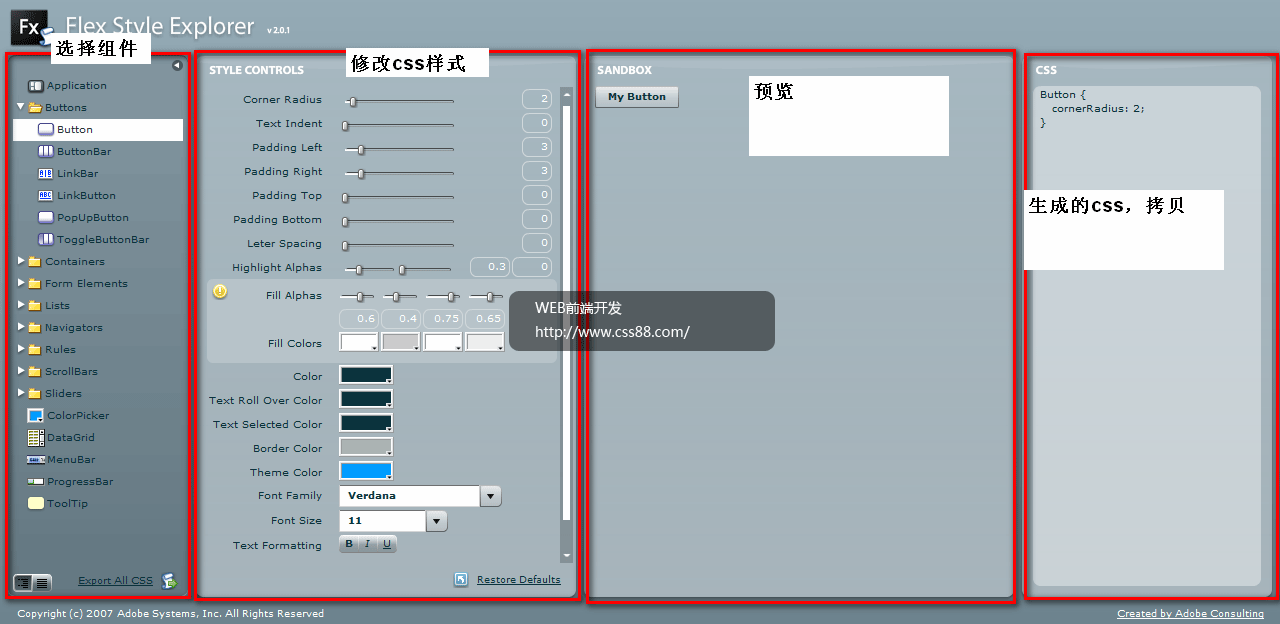Open the Color swatch picker

point(366,375)
